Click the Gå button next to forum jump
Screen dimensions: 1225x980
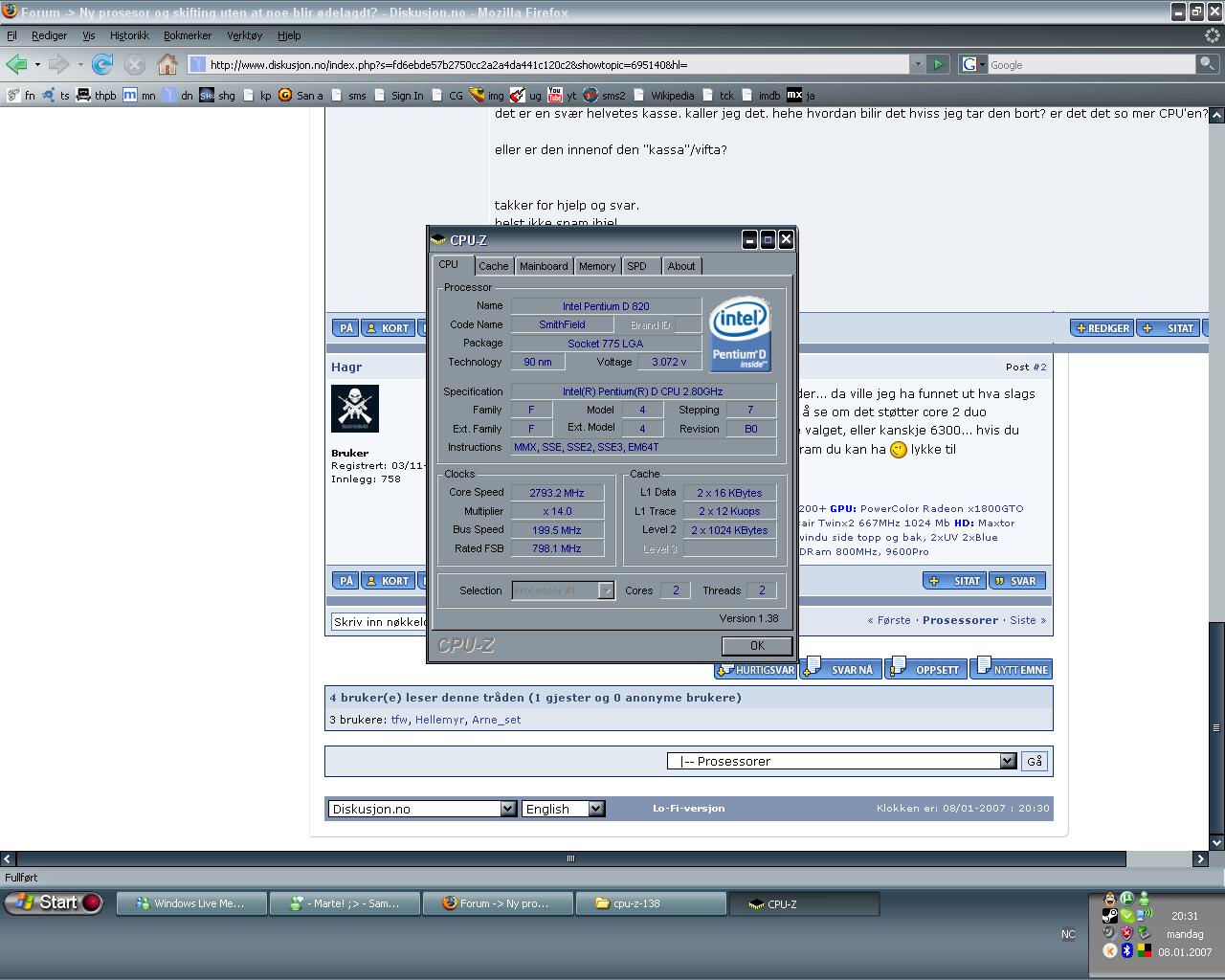coord(1035,761)
